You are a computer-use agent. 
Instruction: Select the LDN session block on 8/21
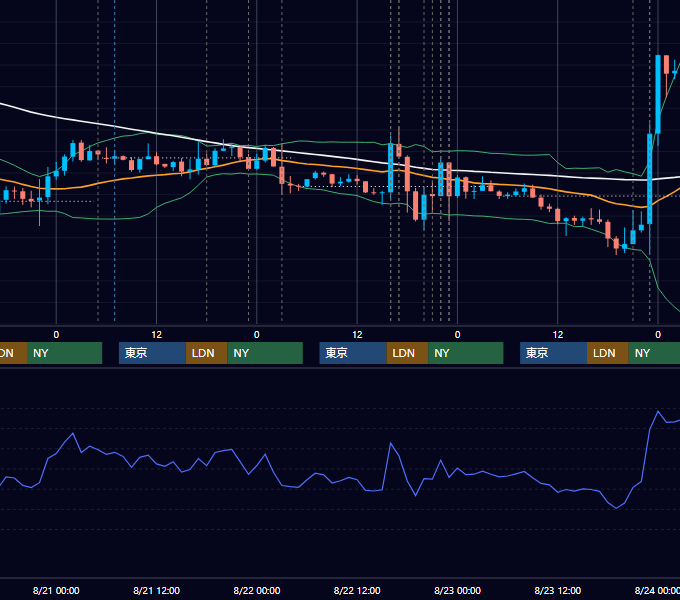tap(206, 353)
